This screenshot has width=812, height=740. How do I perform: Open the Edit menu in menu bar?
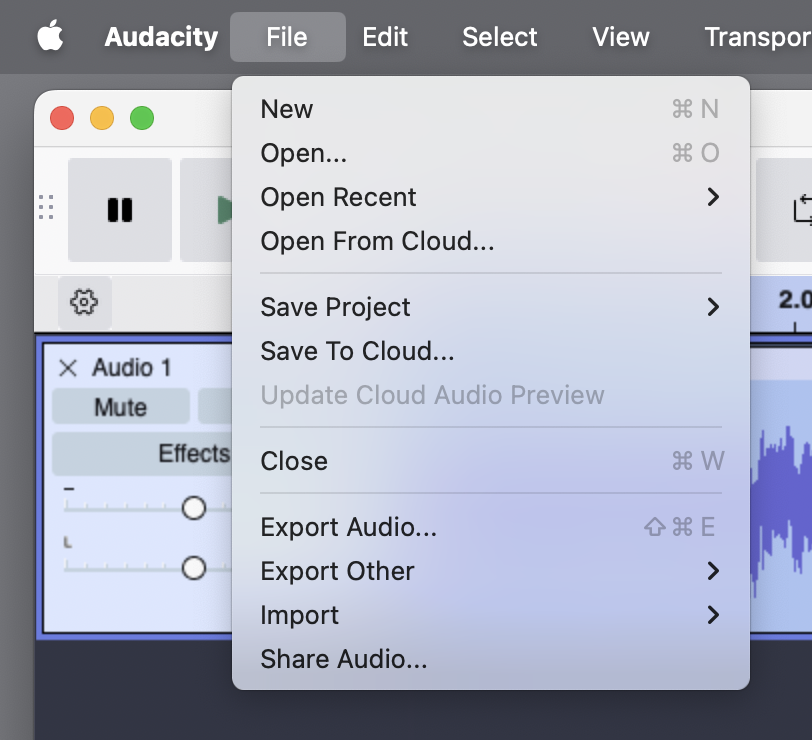(x=385, y=37)
